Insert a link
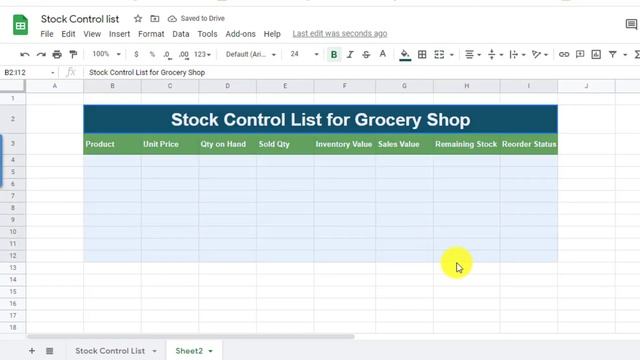640x360 pixels. [x=564, y=54]
